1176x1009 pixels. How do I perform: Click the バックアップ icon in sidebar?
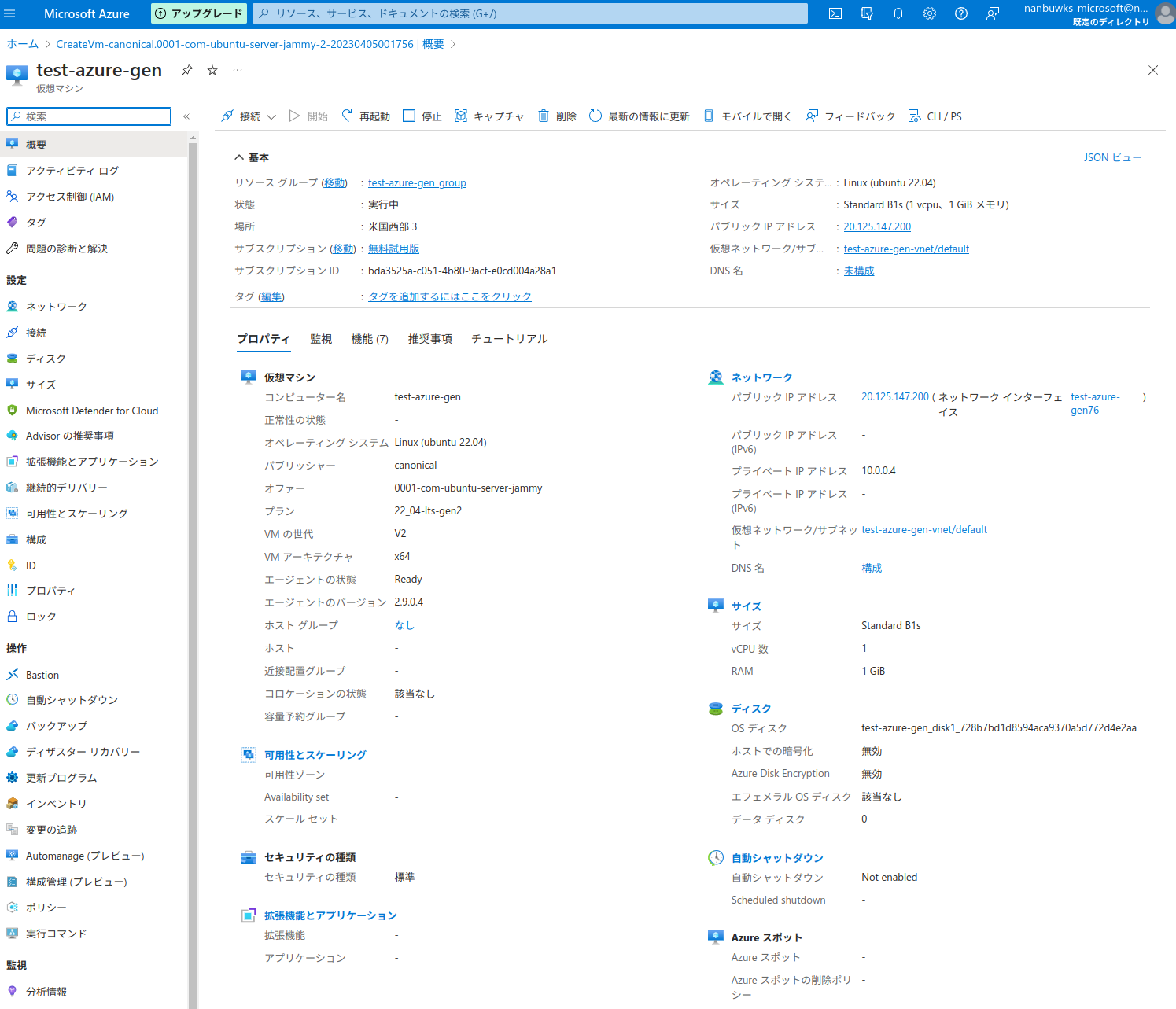coord(13,726)
